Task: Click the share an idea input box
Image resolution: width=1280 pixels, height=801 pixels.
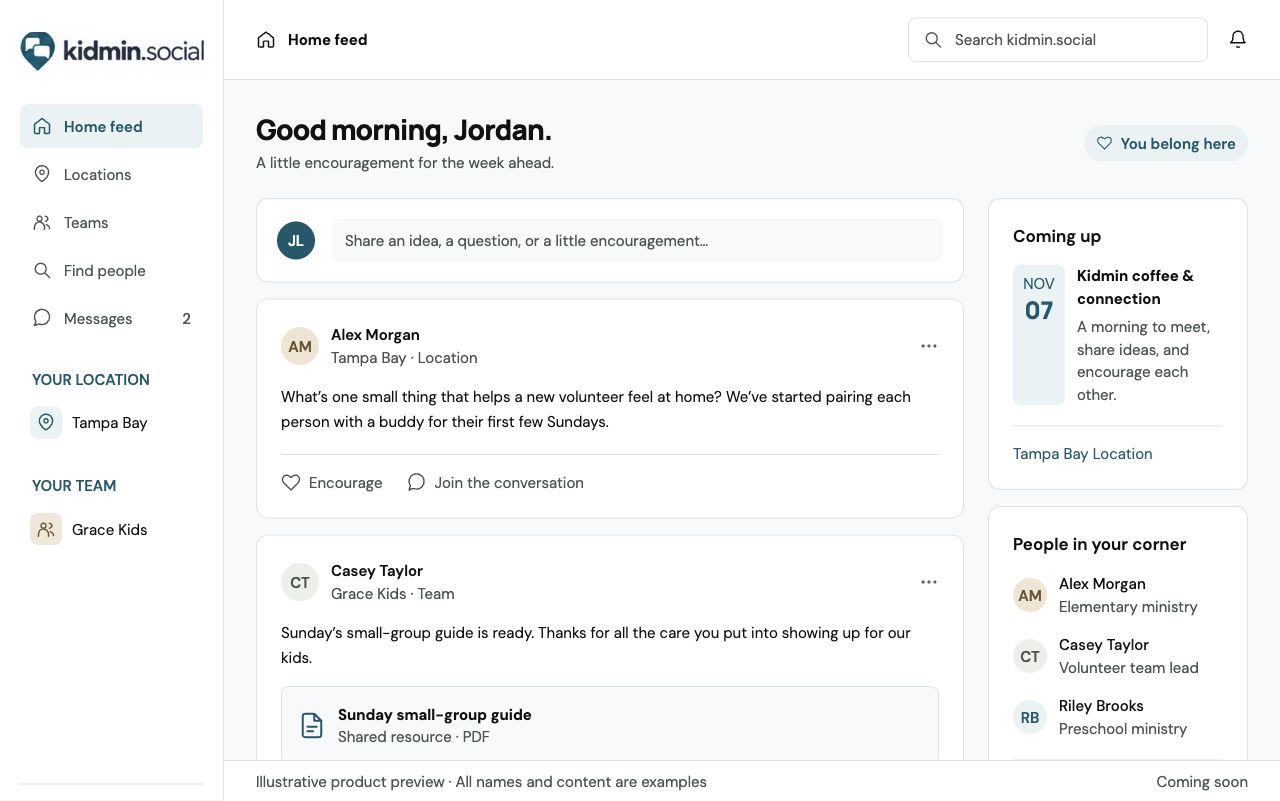Action: tap(637, 241)
